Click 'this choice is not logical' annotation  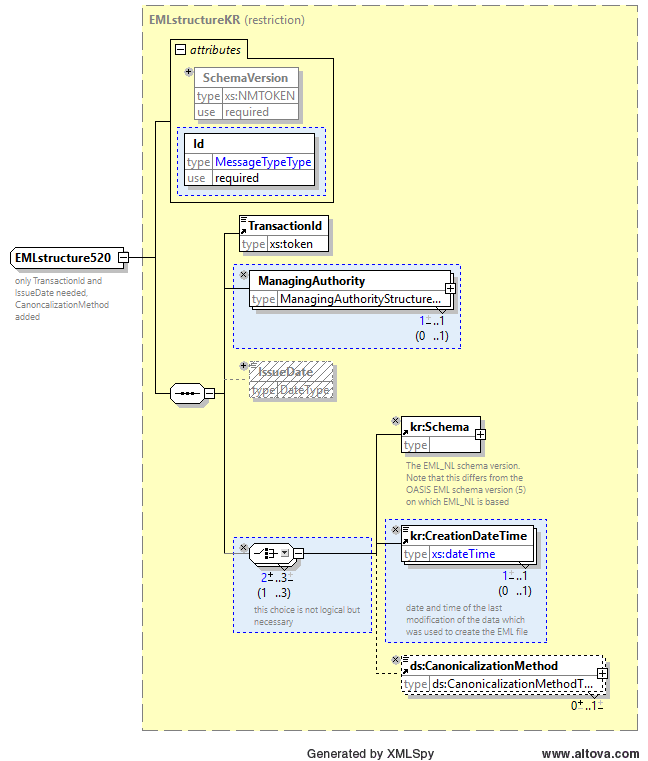(x=307, y=616)
